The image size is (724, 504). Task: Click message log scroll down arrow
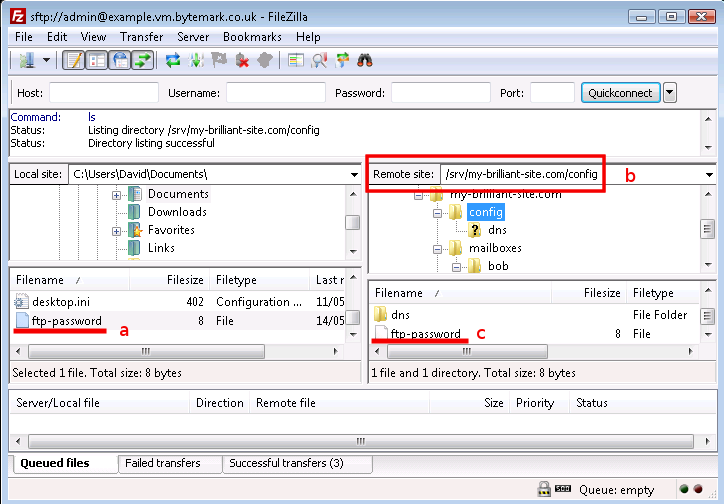tap(708, 148)
